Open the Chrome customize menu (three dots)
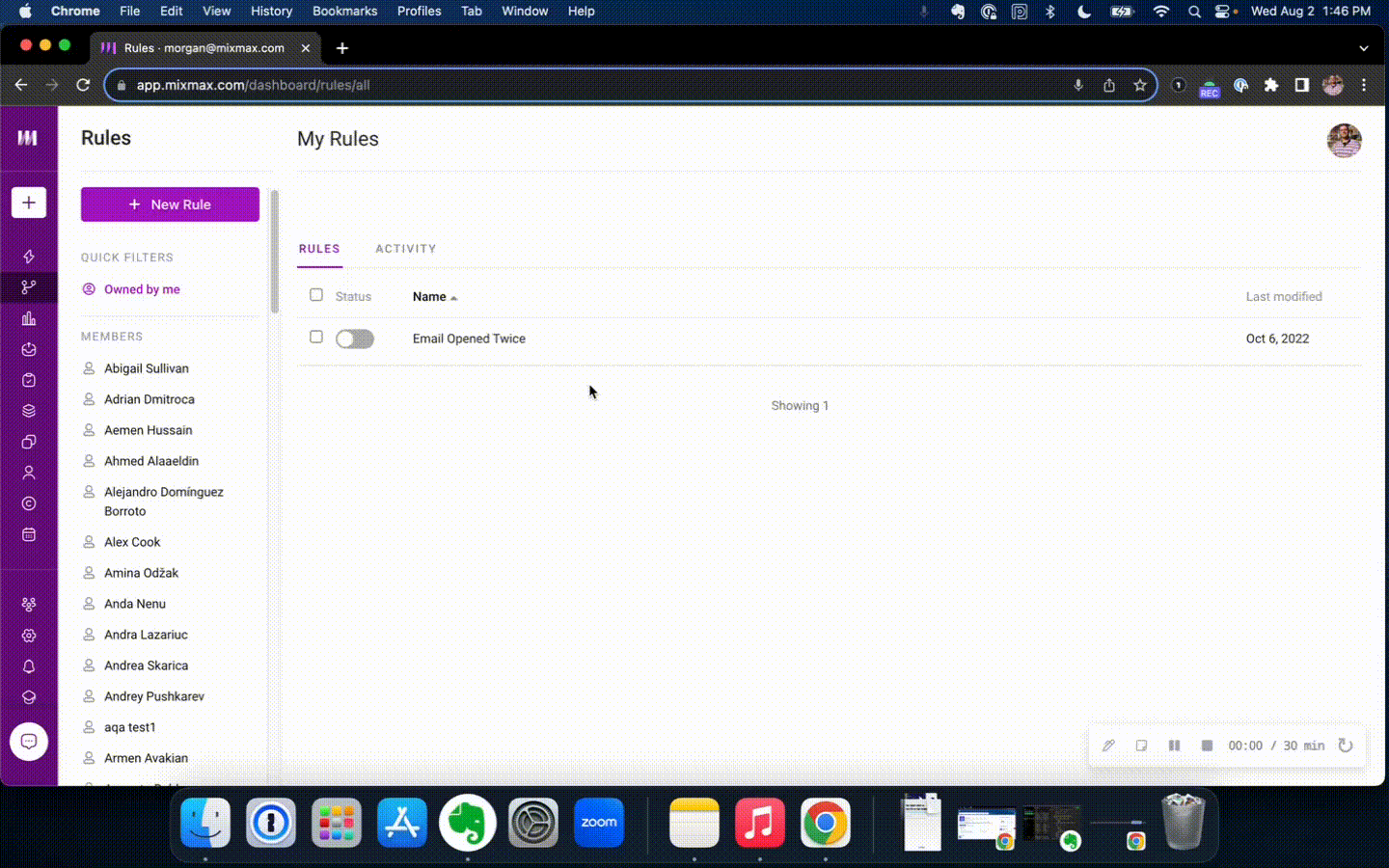Image resolution: width=1389 pixels, height=868 pixels. click(x=1364, y=85)
